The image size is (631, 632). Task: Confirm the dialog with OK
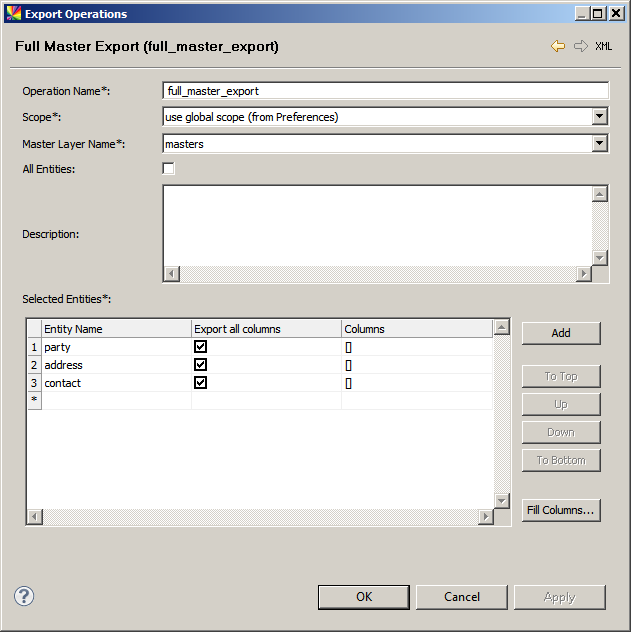(x=364, y=597)
